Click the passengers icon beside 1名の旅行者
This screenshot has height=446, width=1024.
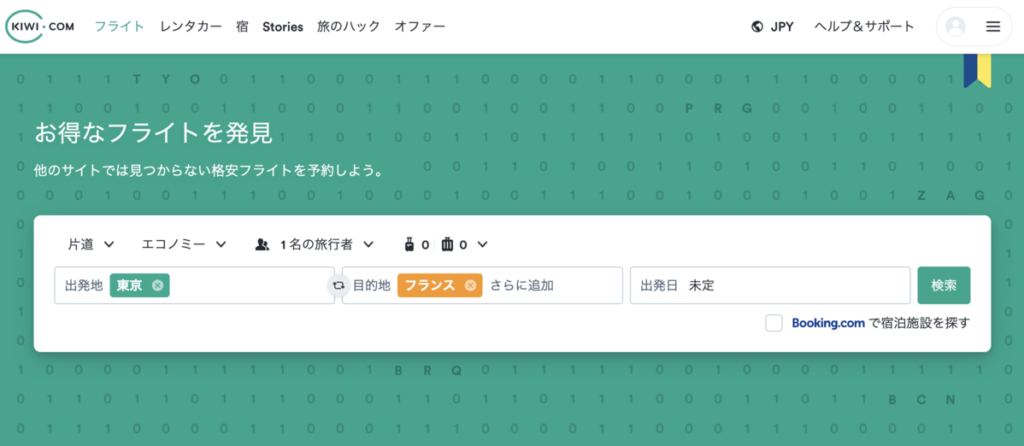(262, 245)
